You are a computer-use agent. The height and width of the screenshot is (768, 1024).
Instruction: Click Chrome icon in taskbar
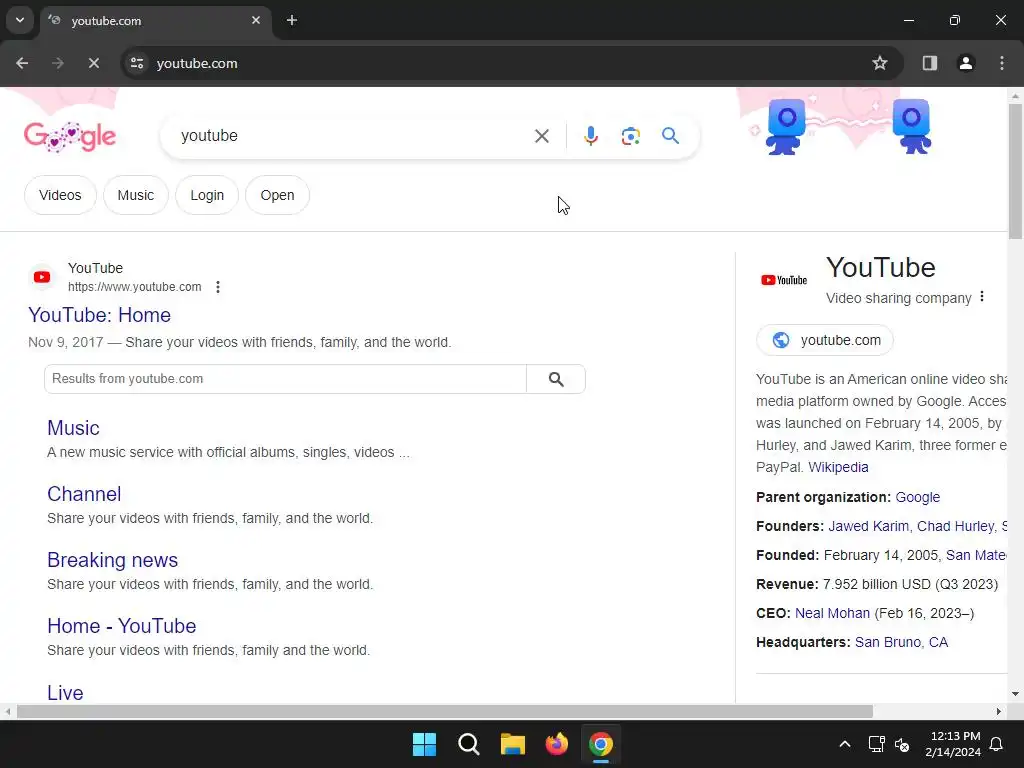(601, 744)
